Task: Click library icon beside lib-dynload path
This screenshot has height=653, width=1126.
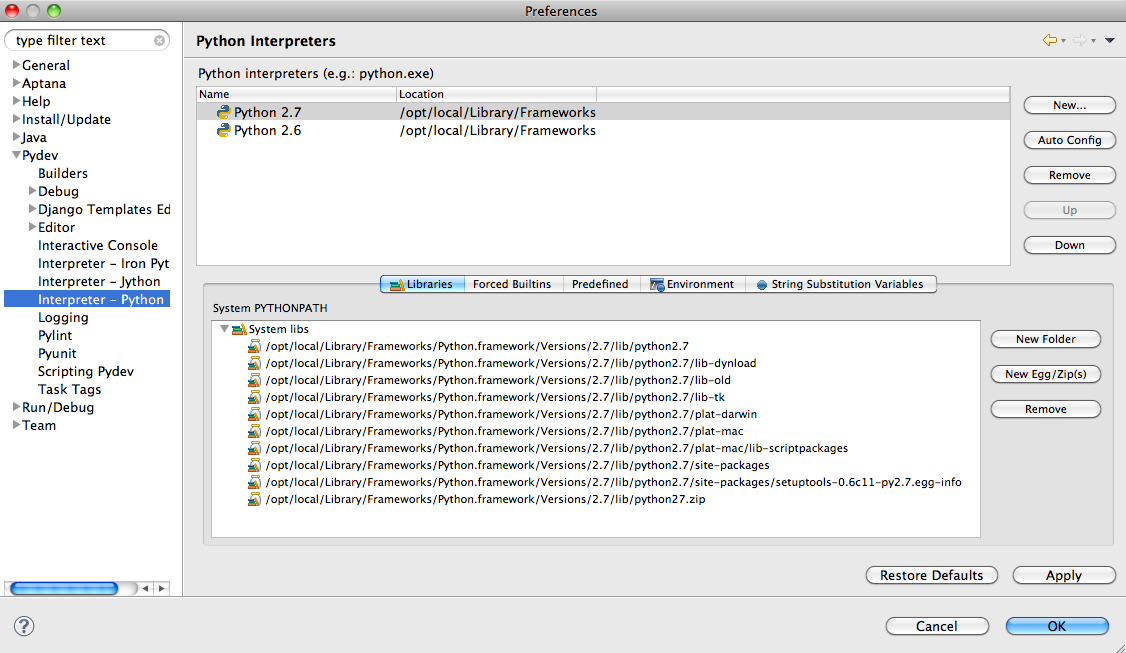Action: click(x=254, y=363)
